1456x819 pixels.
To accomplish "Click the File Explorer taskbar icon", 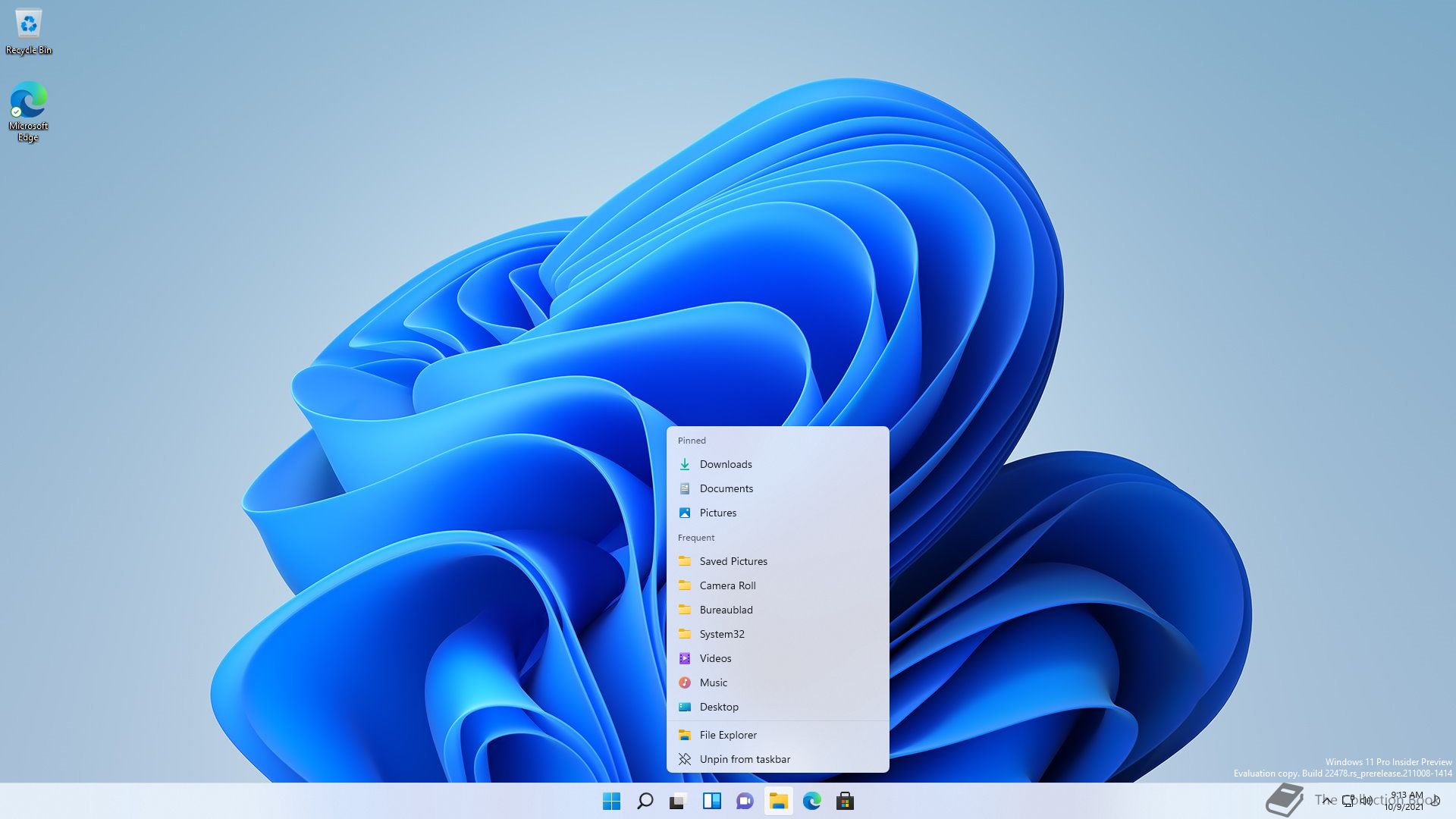I will pyautogui.click(x=778, y=801).
